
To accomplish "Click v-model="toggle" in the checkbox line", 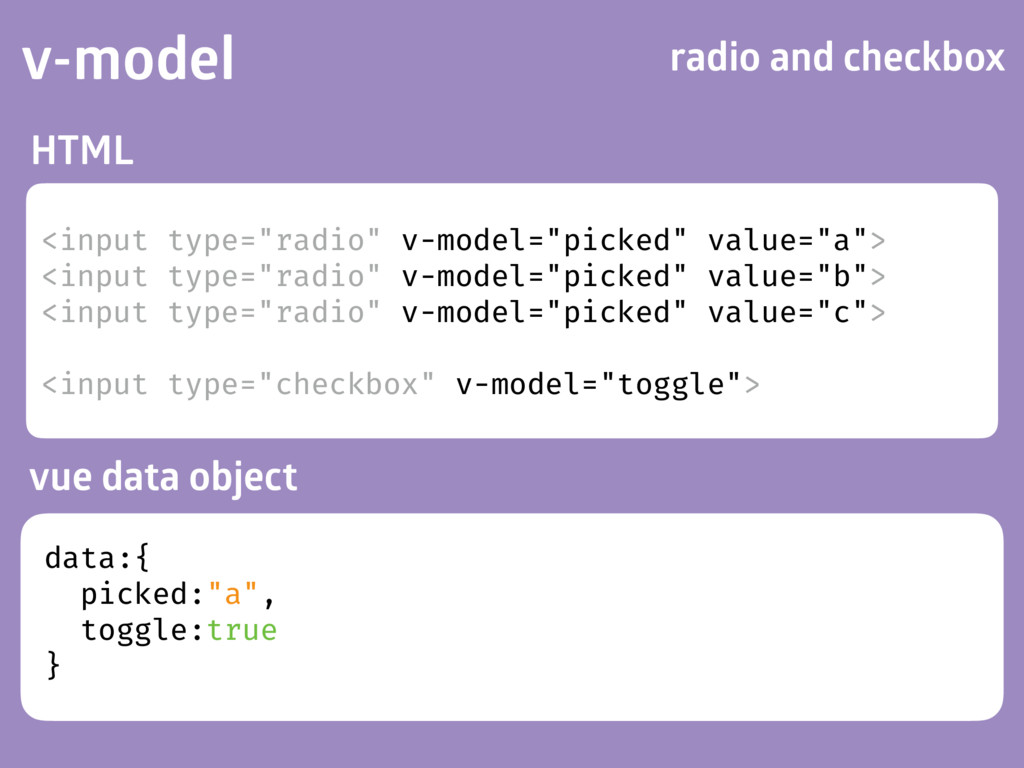I will coord(598,385).
